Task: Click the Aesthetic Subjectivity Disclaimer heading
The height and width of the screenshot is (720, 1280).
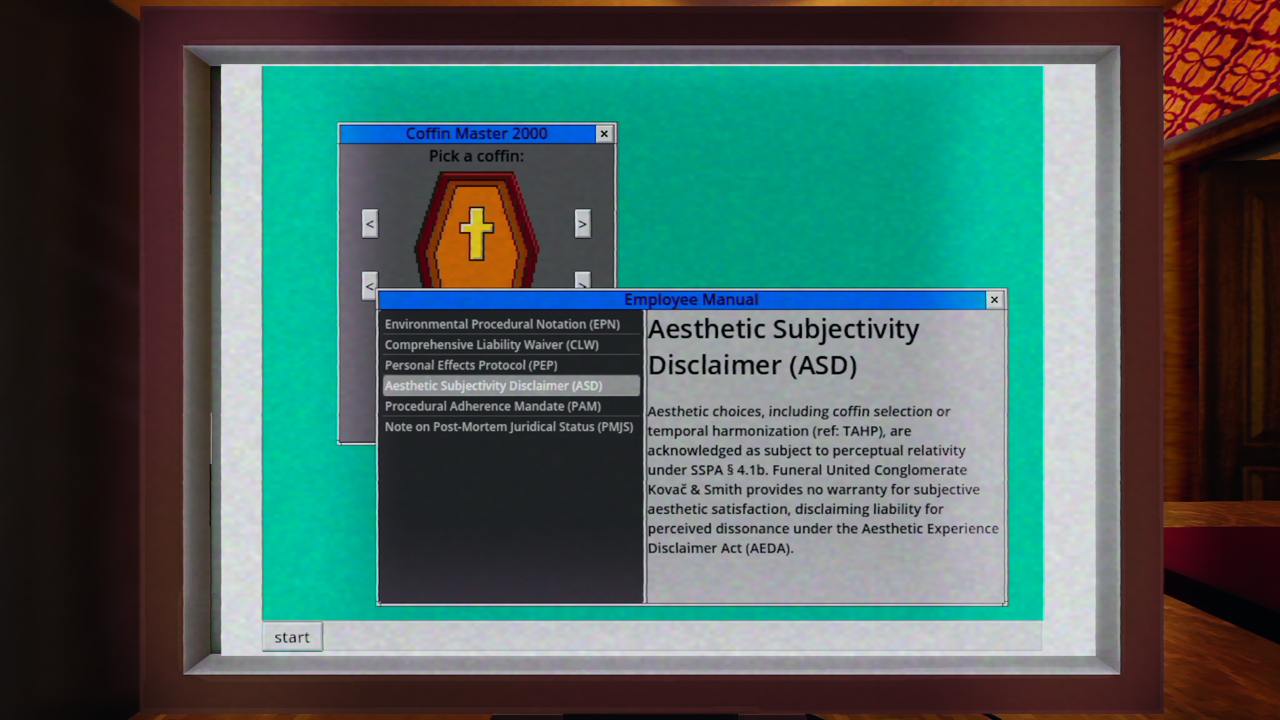Action: pos(783,346)
